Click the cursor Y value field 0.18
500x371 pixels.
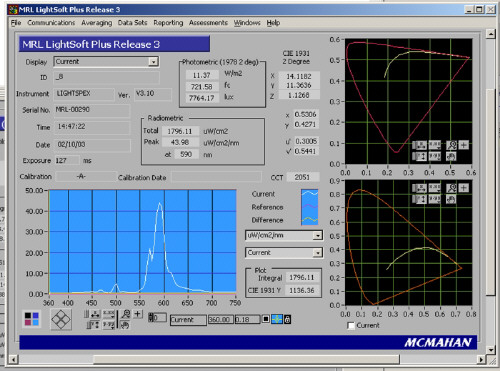tap(248, 320)
